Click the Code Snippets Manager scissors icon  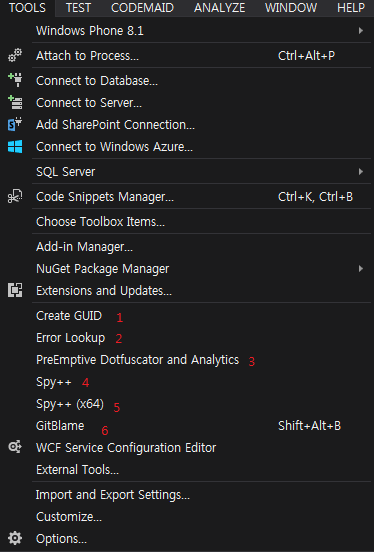(15, 196)
